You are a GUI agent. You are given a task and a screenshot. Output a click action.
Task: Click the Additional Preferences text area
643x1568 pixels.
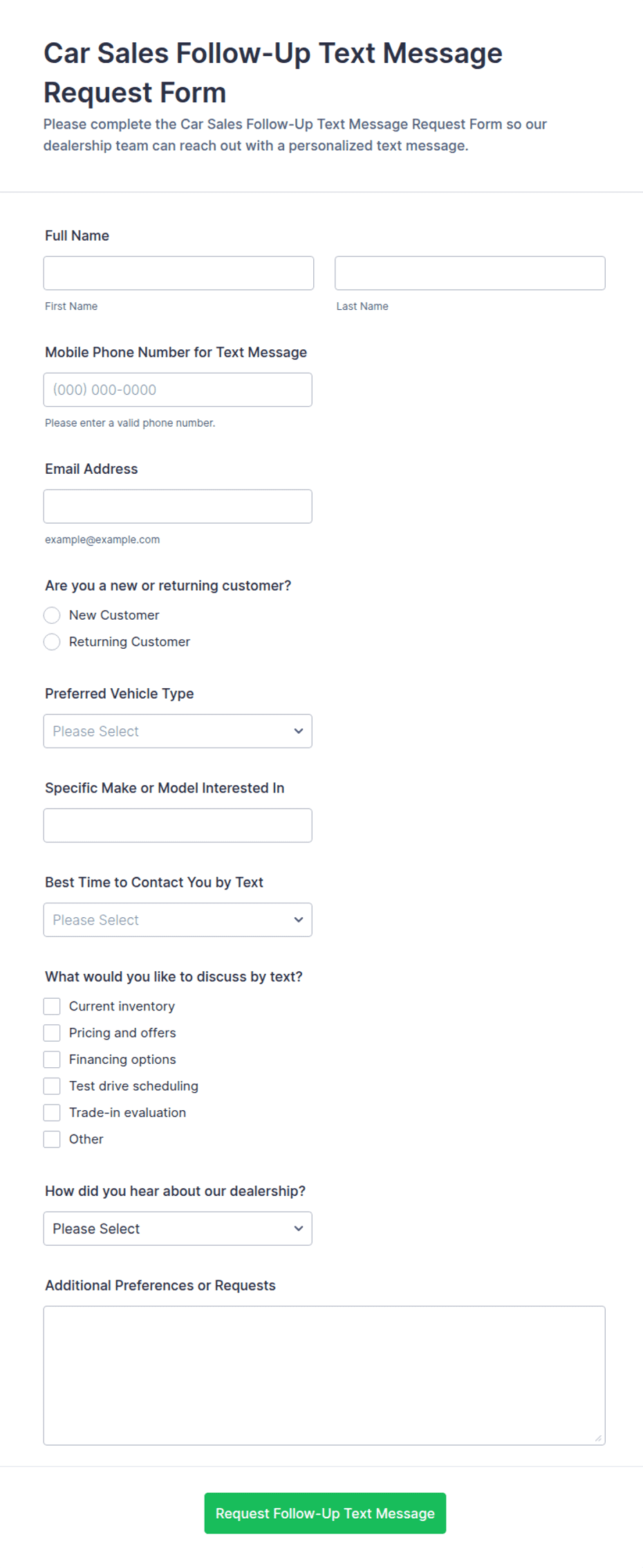(324, 1375)
